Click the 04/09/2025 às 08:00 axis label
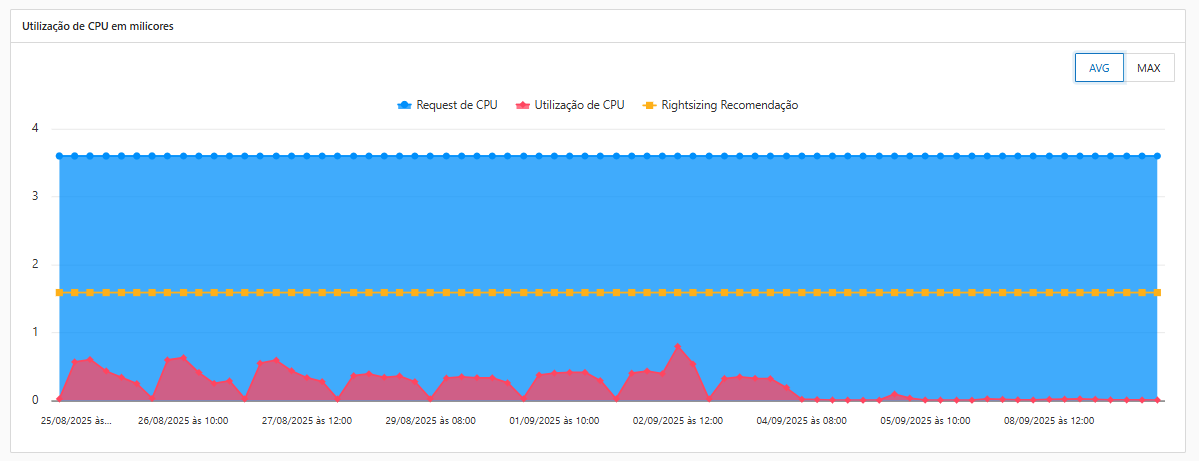 click(802, 421)
